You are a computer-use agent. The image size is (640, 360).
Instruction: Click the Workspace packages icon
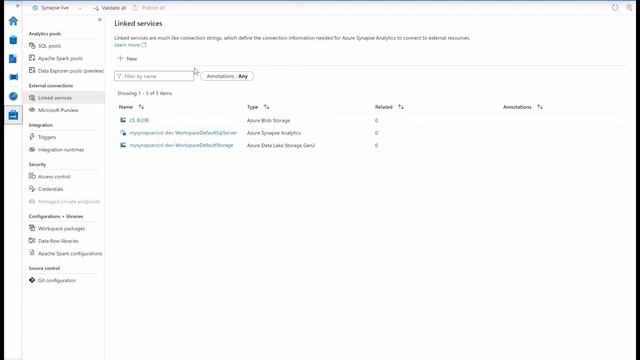[32, 228]
